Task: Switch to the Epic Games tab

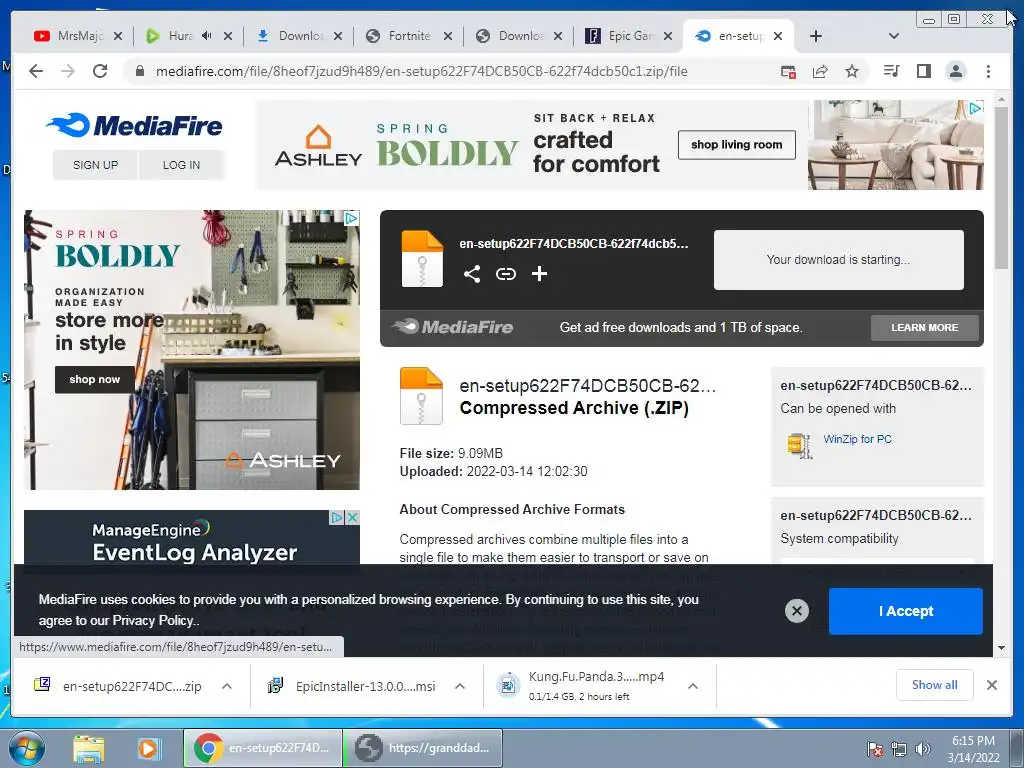Action: (x=620, y=36)
